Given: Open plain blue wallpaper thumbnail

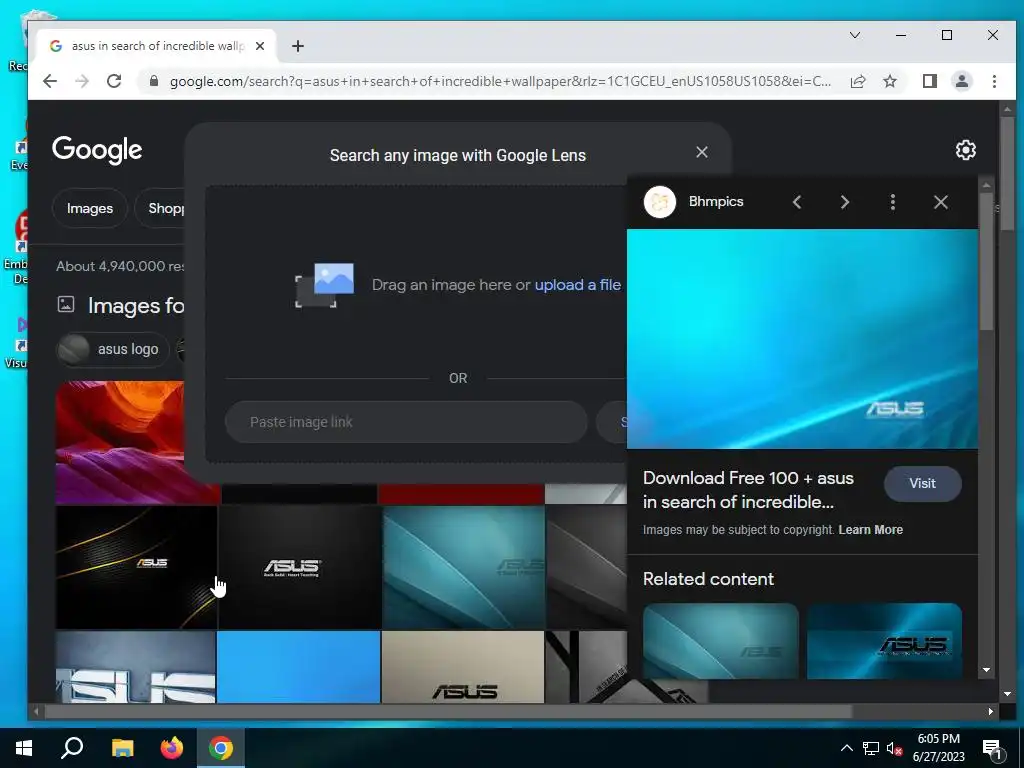Looking at the screenshot, I should (298, 667).
